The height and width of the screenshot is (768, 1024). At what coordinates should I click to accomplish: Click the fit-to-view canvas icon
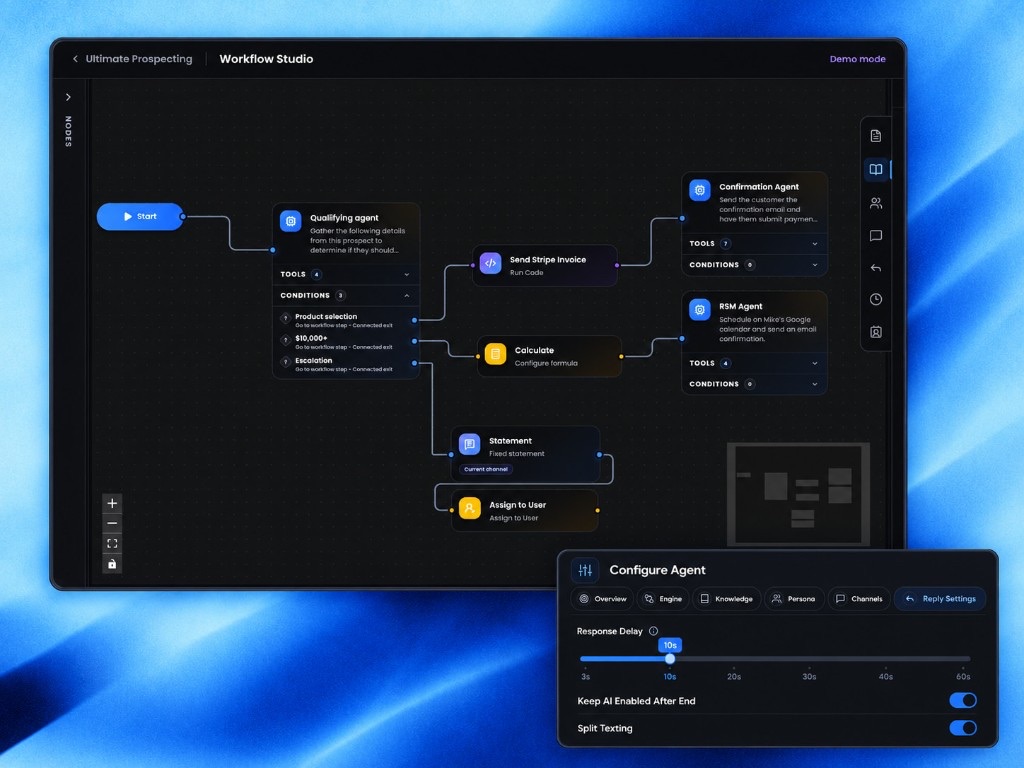(112, 543)
